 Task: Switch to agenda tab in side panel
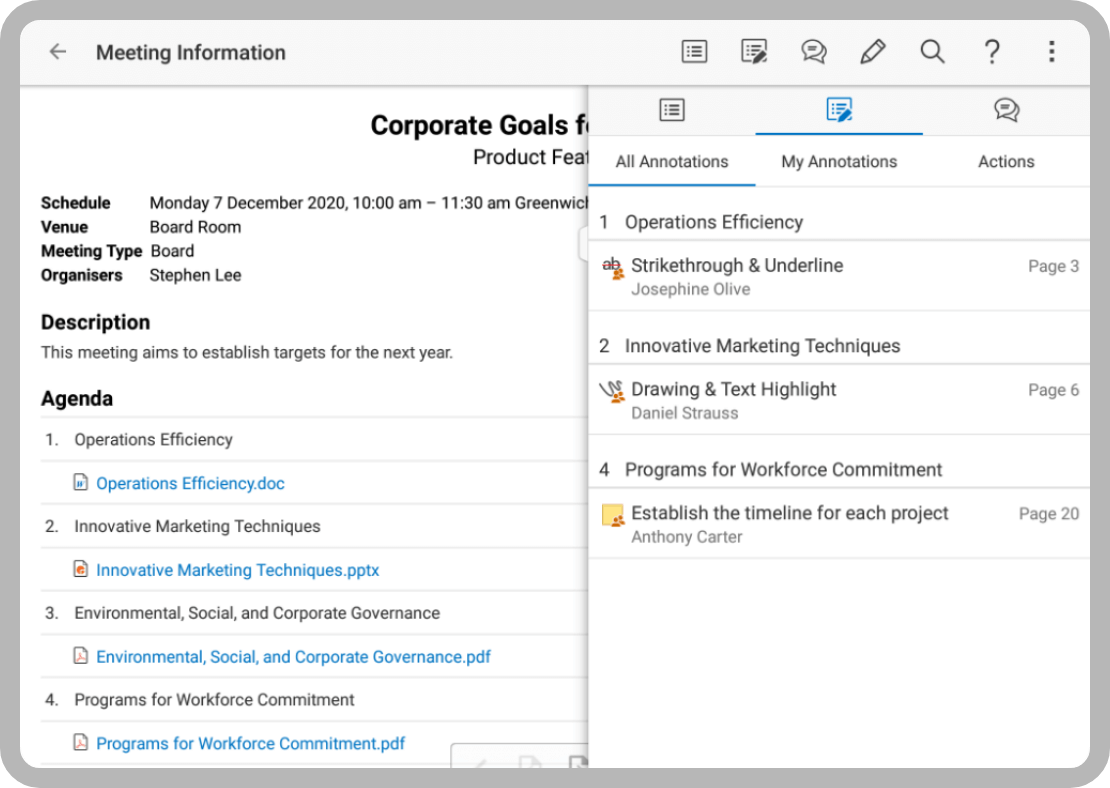tap(672, 110)
